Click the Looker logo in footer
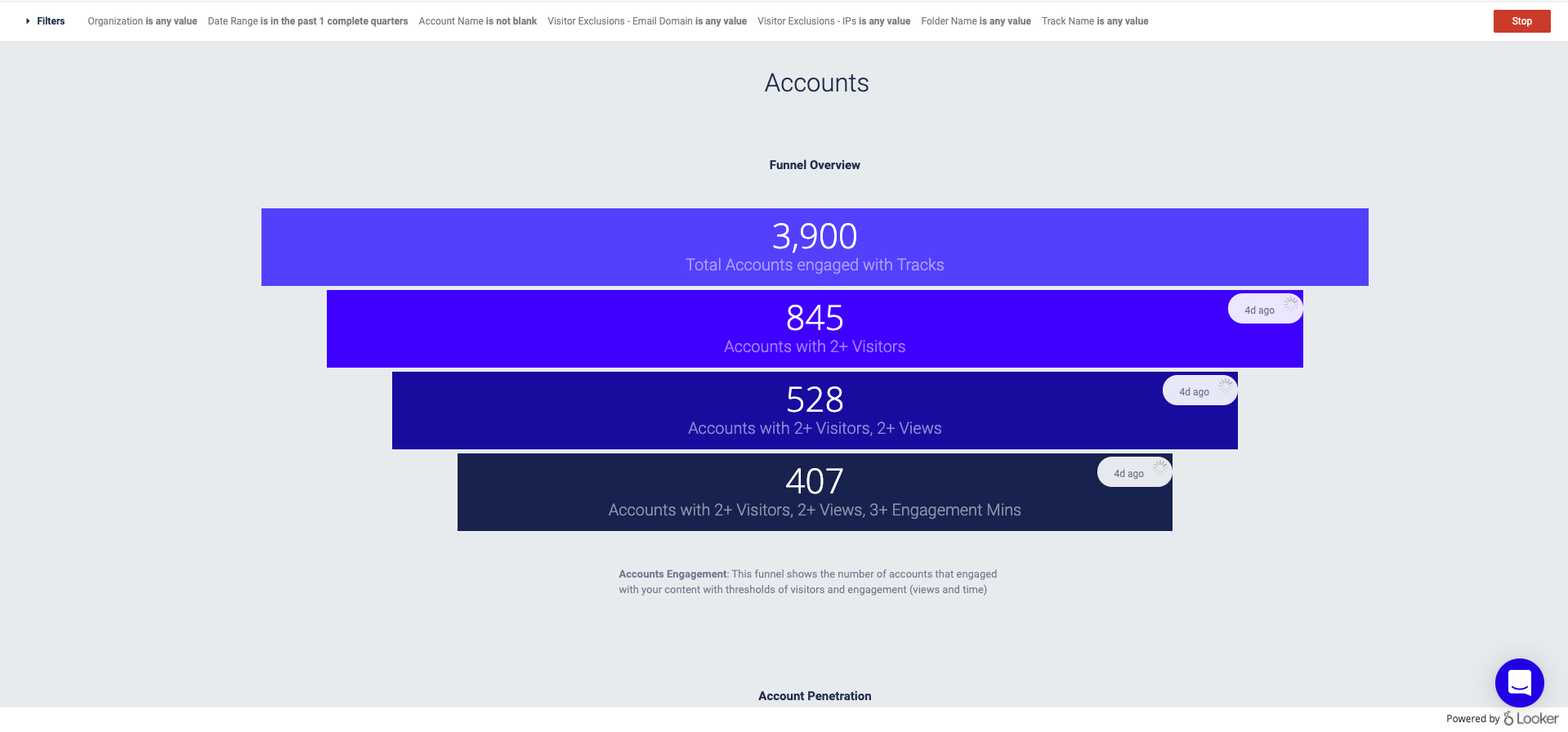 (x=1530, y=719)
